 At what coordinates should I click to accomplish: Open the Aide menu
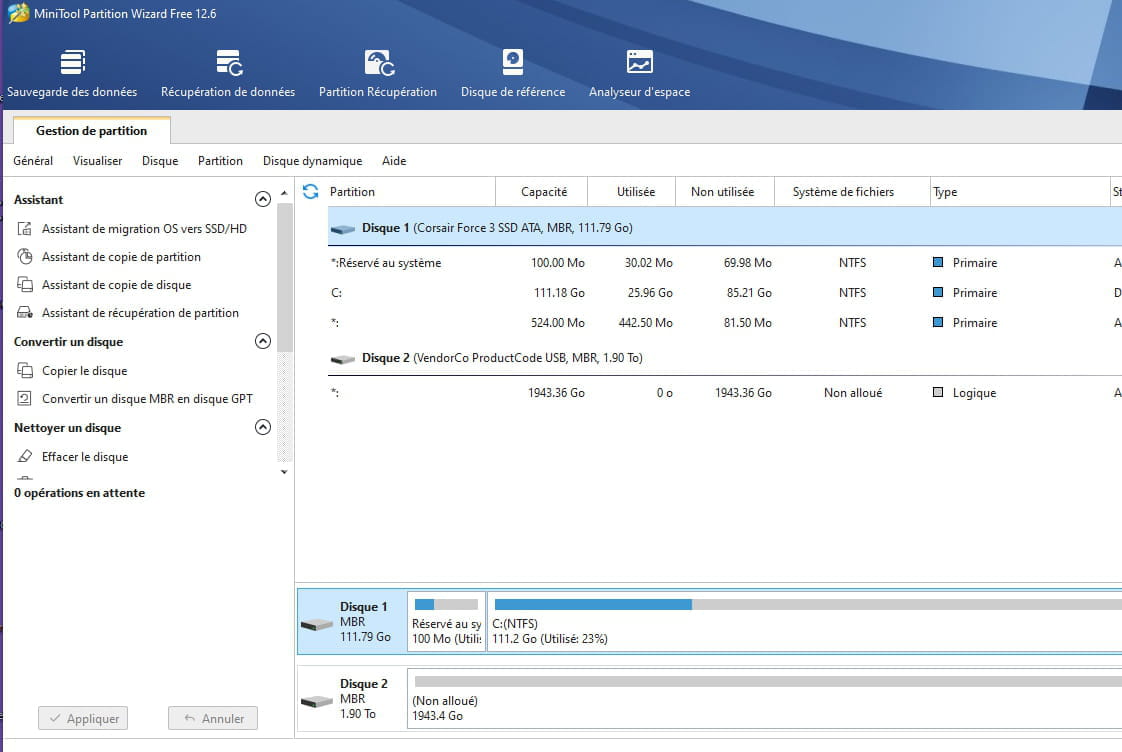pyautogui.click(x=394, y=161)
